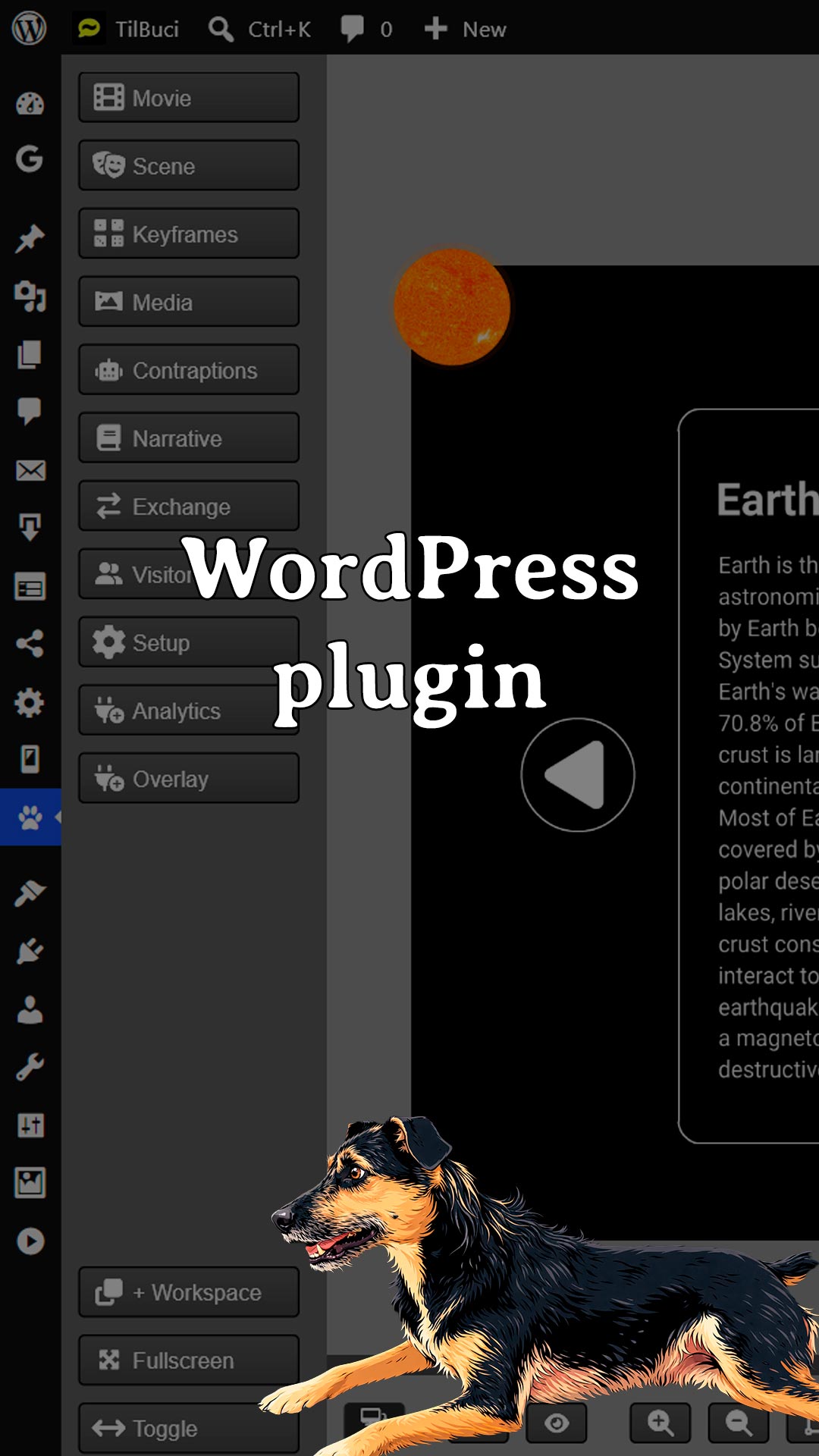The height and width of the screenshot is (1456, 819).
Task: Click the mobile device sidebar icon
Action: 30,758
